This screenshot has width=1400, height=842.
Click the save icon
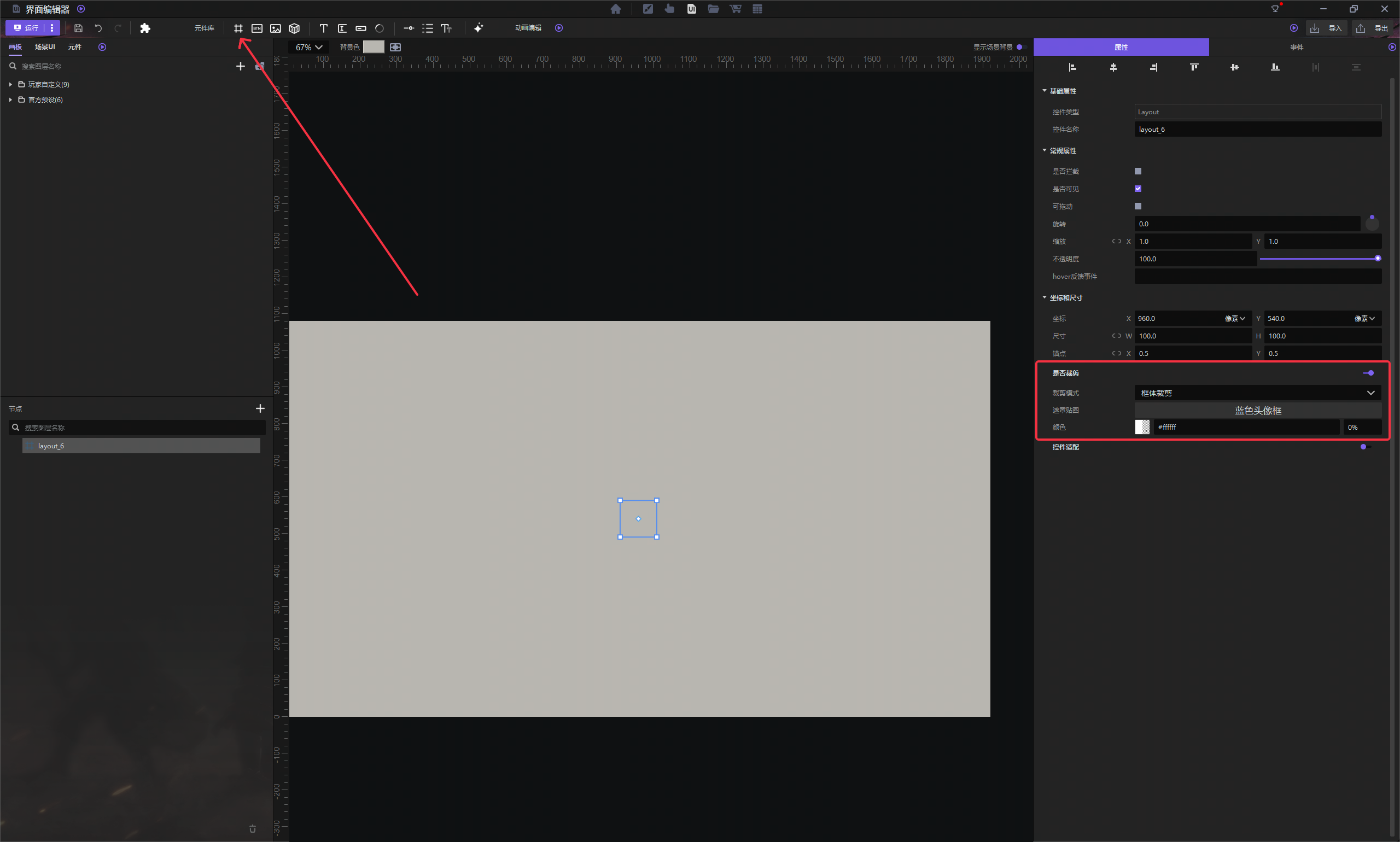[78, 28]
